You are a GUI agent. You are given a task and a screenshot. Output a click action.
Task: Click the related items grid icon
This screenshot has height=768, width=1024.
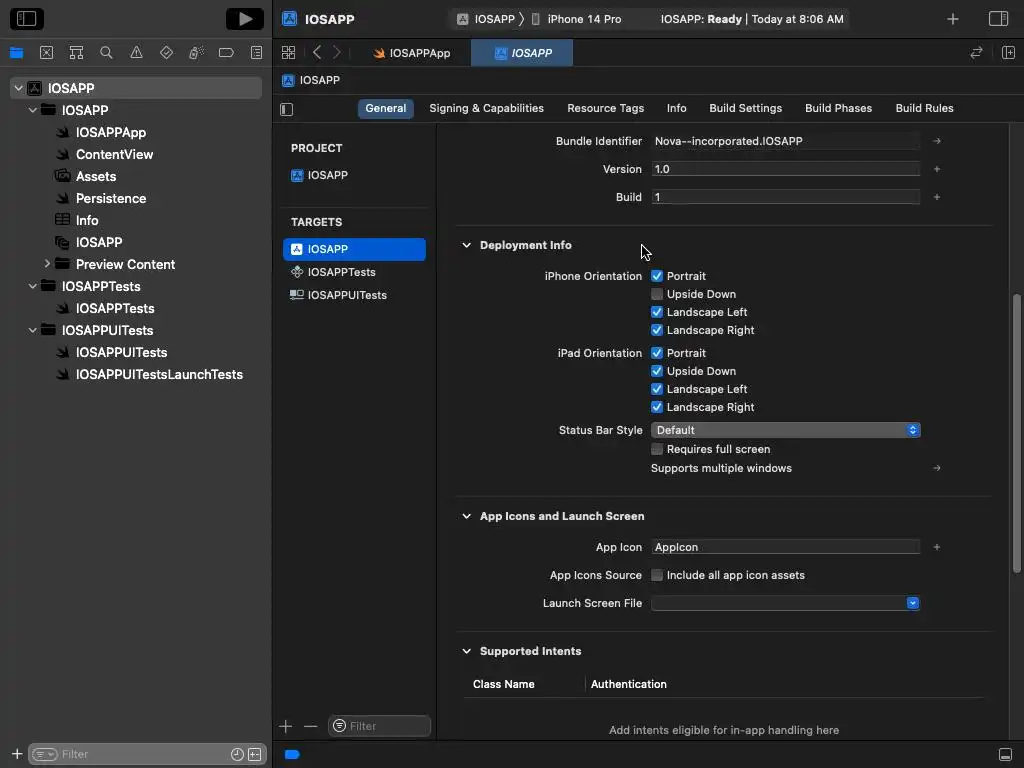pyautogui.click(x=288, y=53)
